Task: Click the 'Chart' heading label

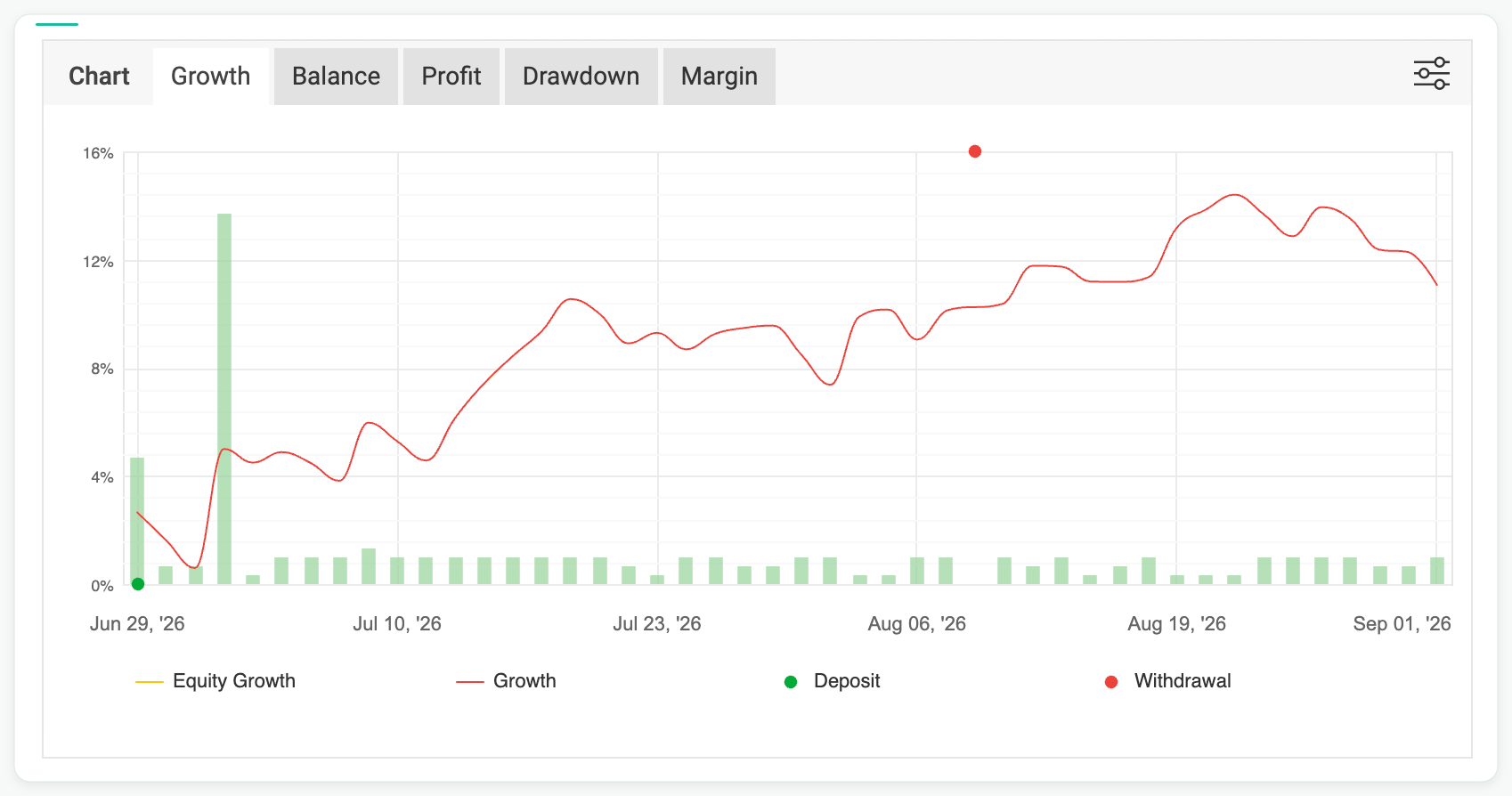Action: (x=99, y=77)
